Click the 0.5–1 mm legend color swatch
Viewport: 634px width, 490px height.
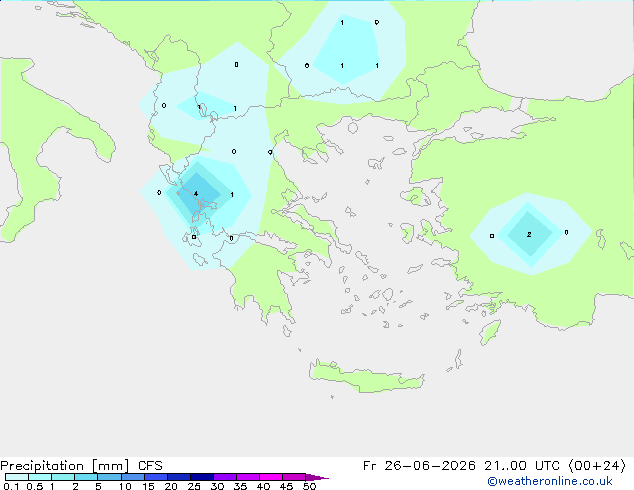click(x=40, y=477)
